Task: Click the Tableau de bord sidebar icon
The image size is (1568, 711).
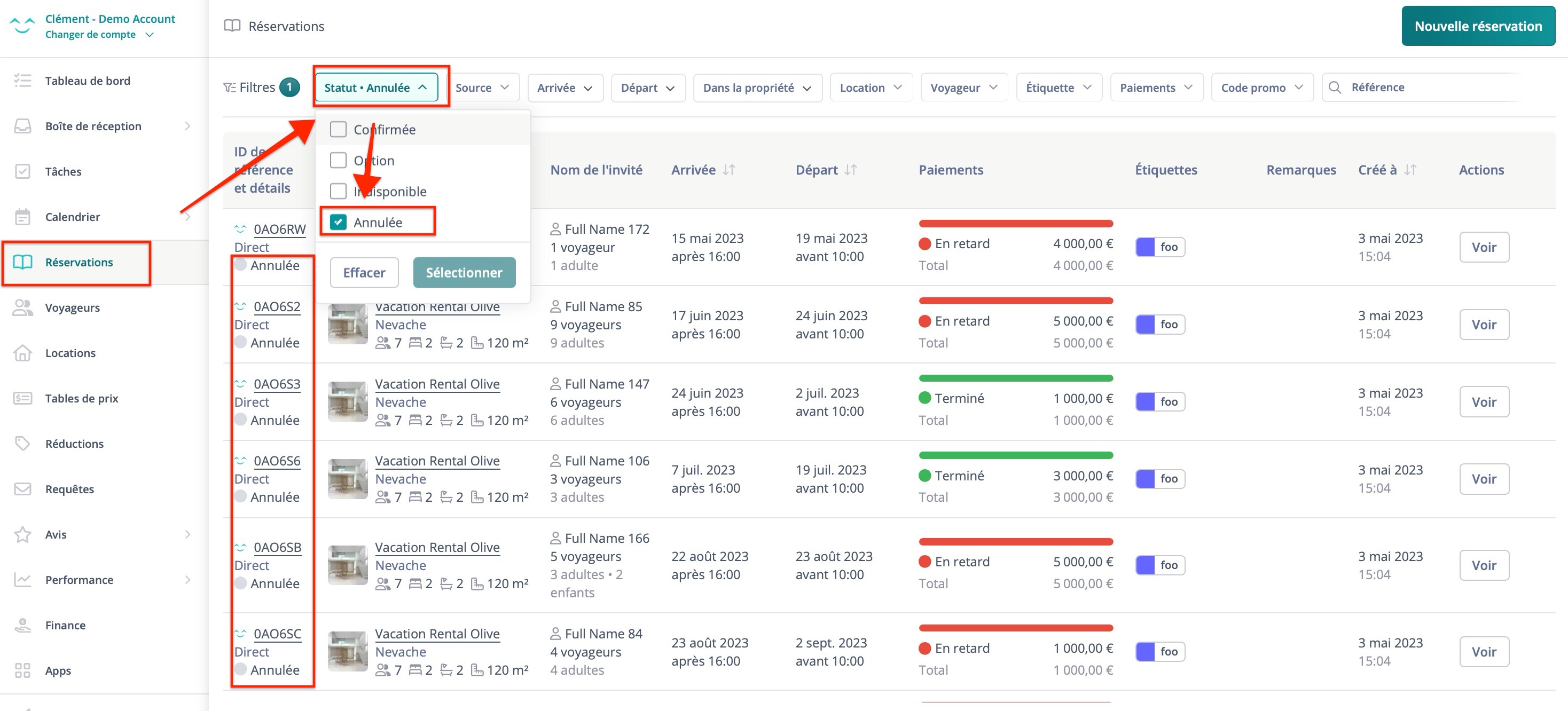Action: [22, 81]
